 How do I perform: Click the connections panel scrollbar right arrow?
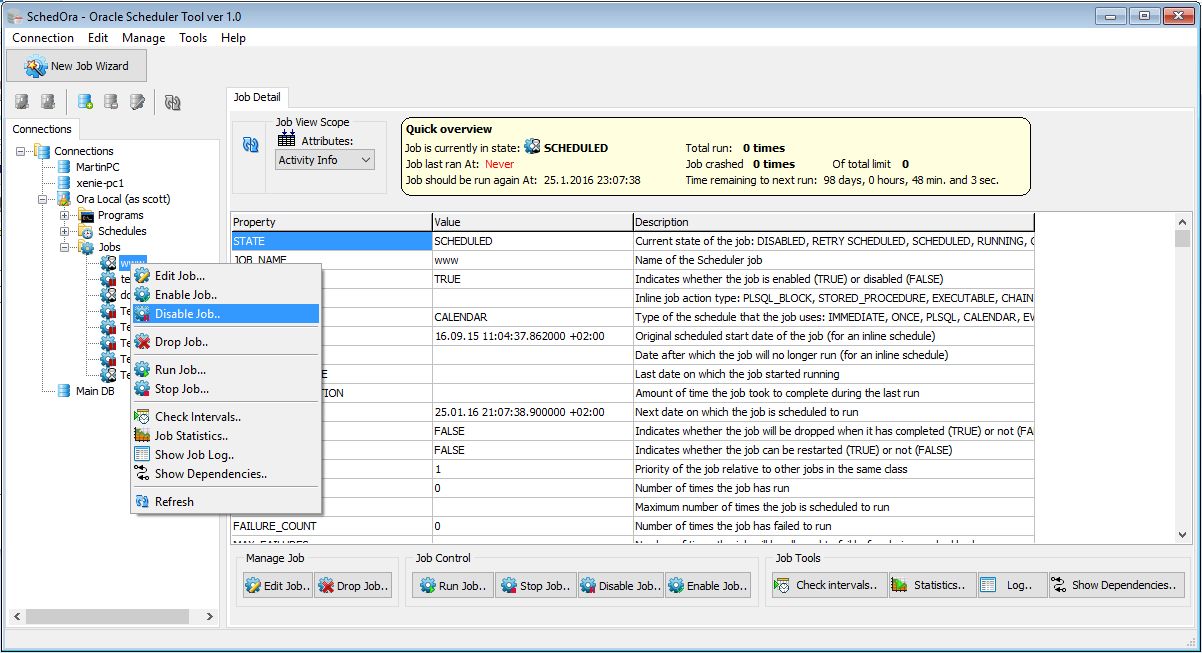[x=209, y=617]
